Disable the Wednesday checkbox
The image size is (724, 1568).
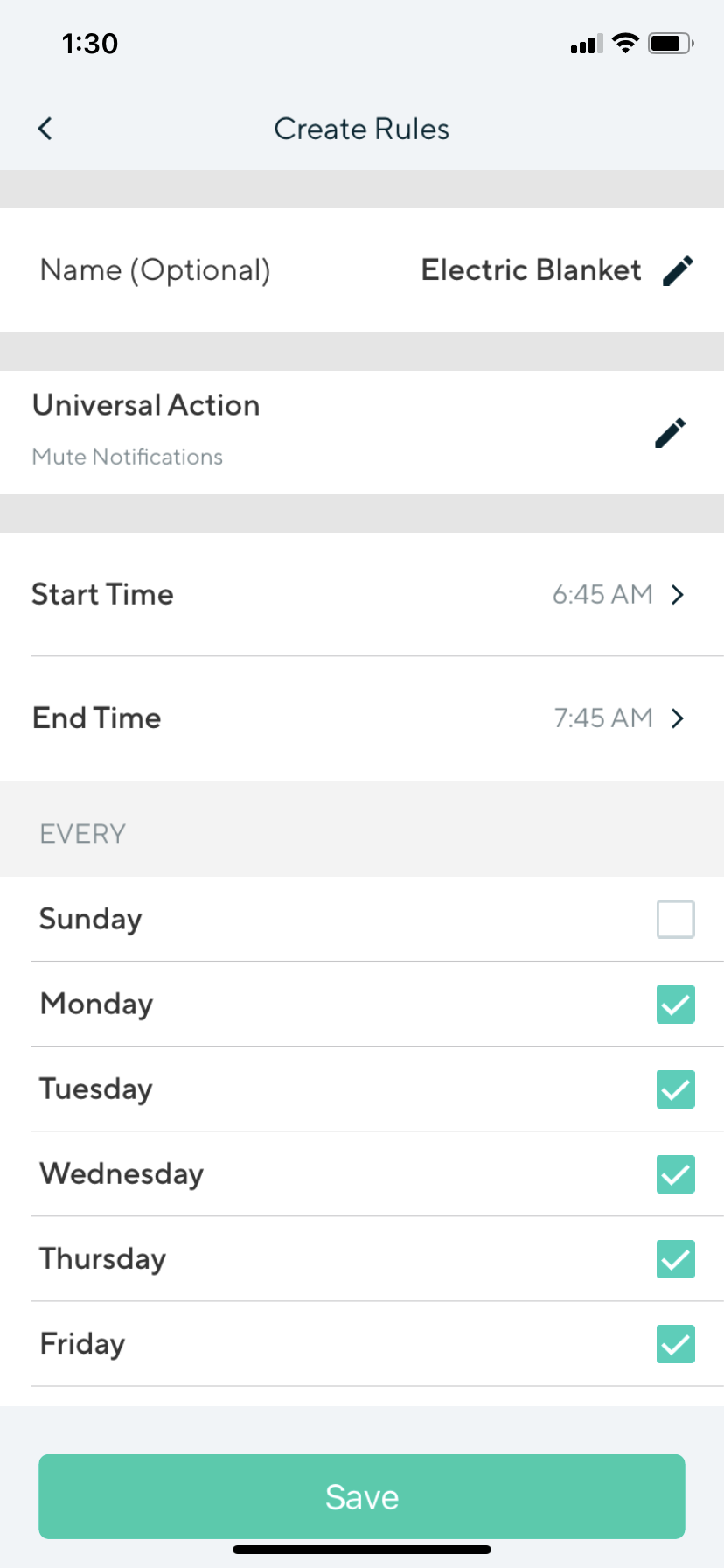[x=675, y=1173]
